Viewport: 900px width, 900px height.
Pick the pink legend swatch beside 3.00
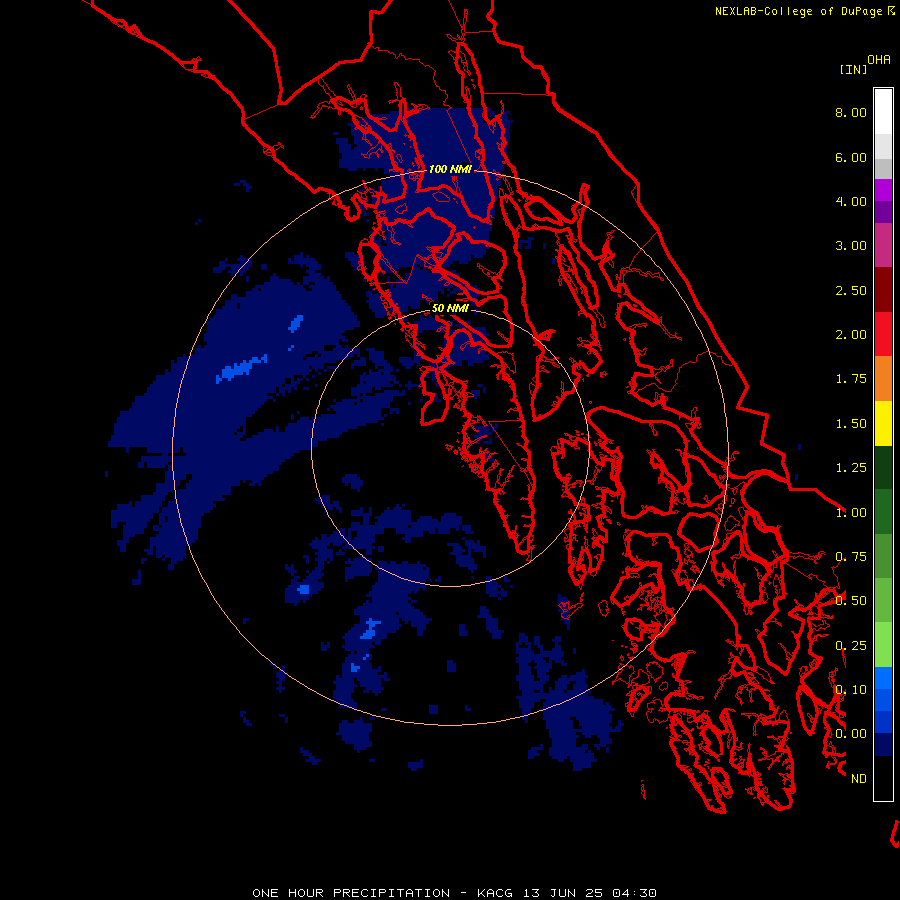click(x=883, y=245)
